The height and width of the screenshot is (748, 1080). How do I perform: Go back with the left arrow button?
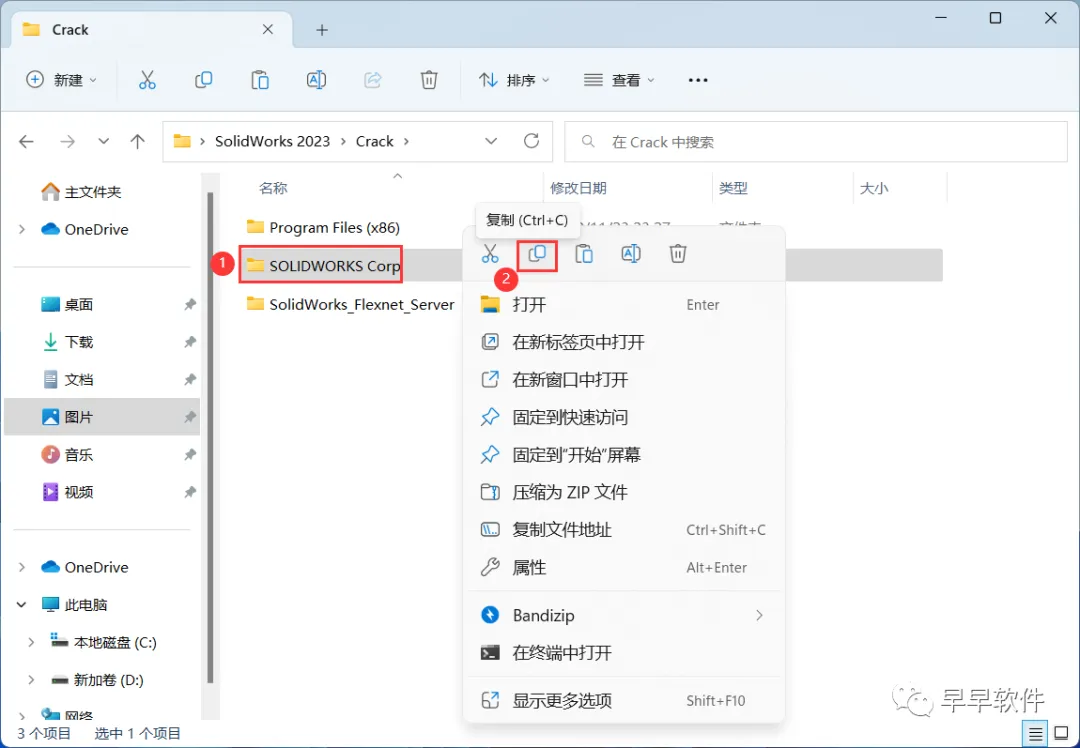coord(26,141)
